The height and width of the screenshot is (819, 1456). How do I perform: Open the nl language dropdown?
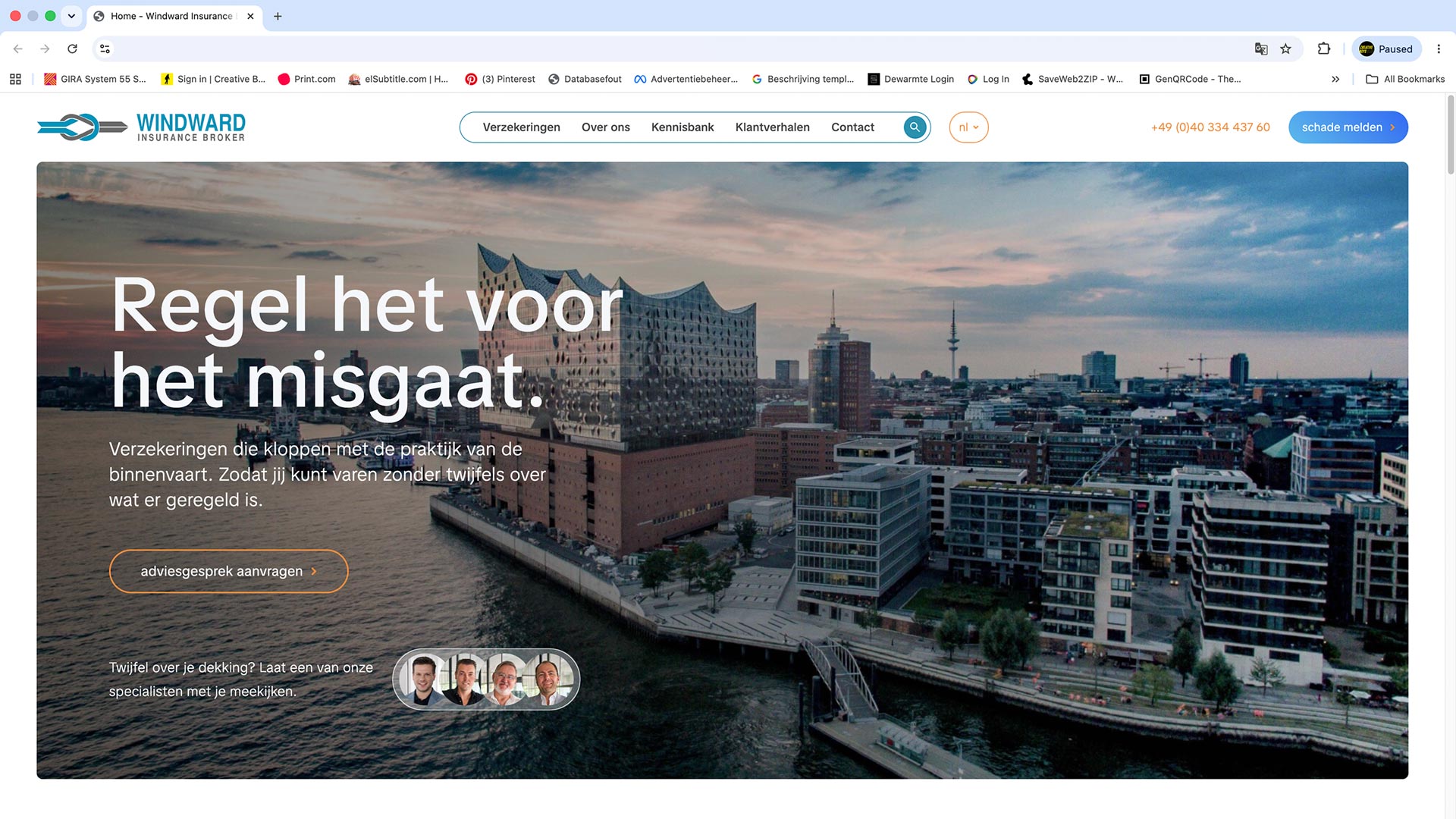click(968, 127)
